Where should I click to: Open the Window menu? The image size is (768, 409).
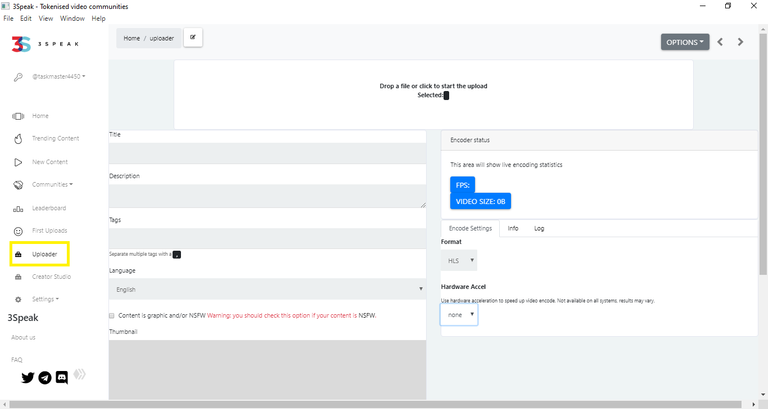pyautogui.click(x=72, y=18)
